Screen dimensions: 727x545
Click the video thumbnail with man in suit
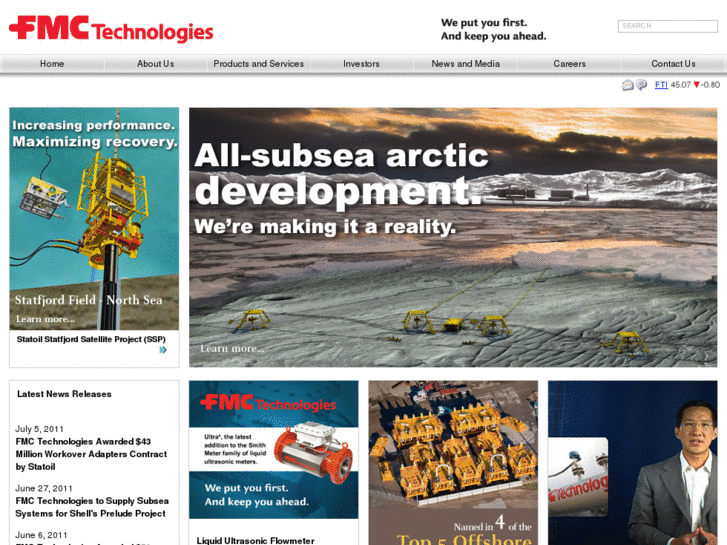(x=632, y=463)
